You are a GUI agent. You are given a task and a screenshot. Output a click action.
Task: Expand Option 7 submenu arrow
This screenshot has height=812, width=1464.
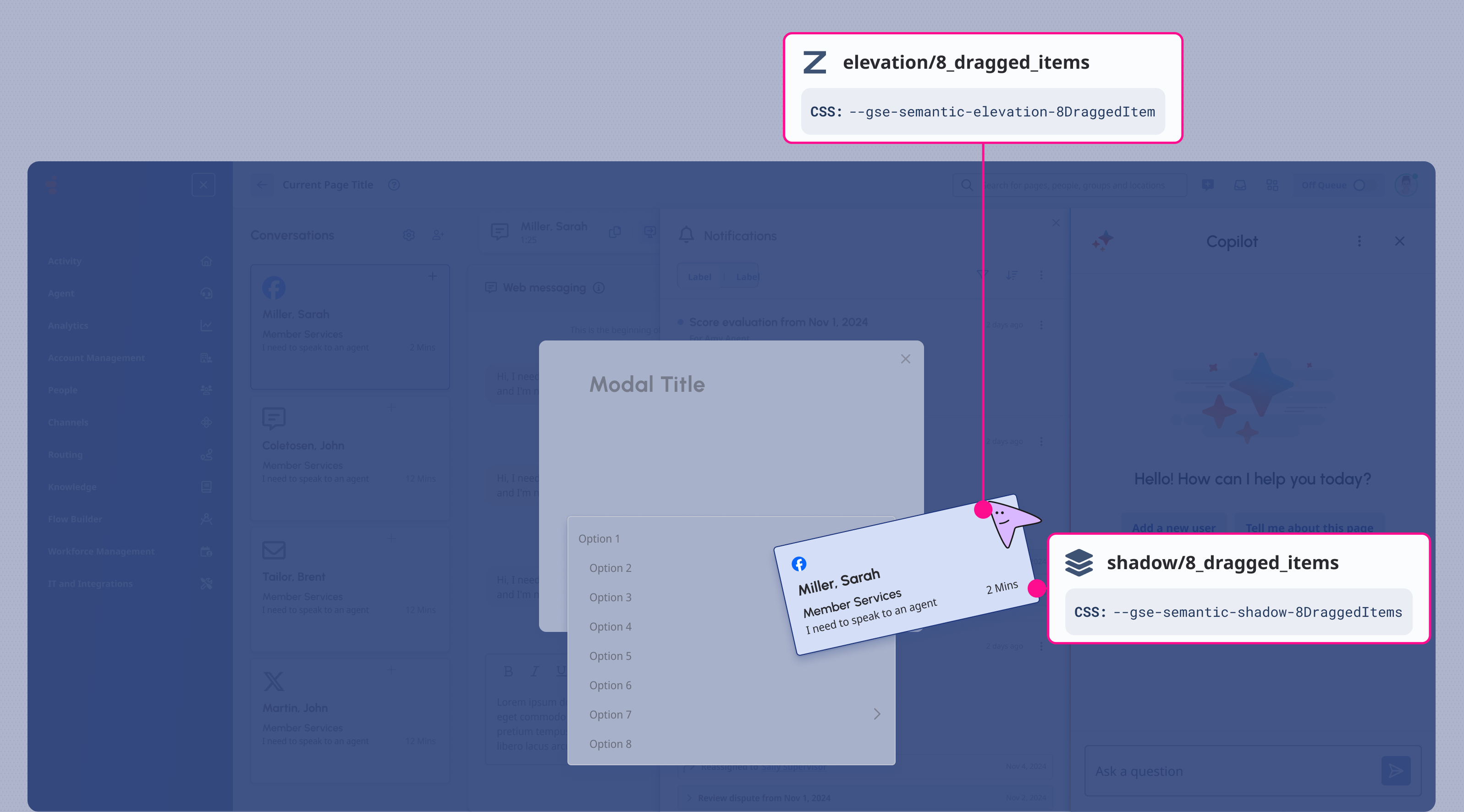tap(877, 714)
